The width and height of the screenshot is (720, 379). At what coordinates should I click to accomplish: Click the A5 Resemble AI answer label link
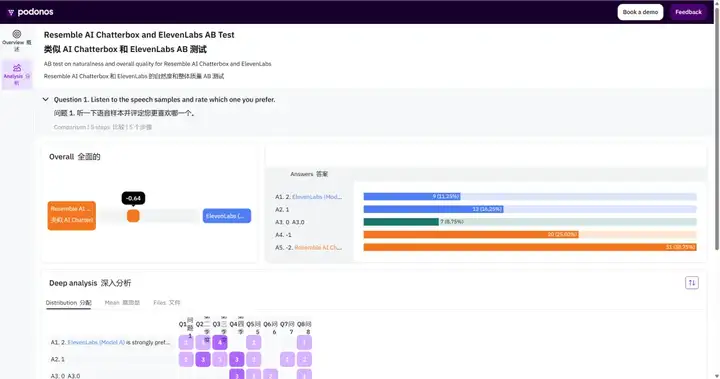point(318,247)
